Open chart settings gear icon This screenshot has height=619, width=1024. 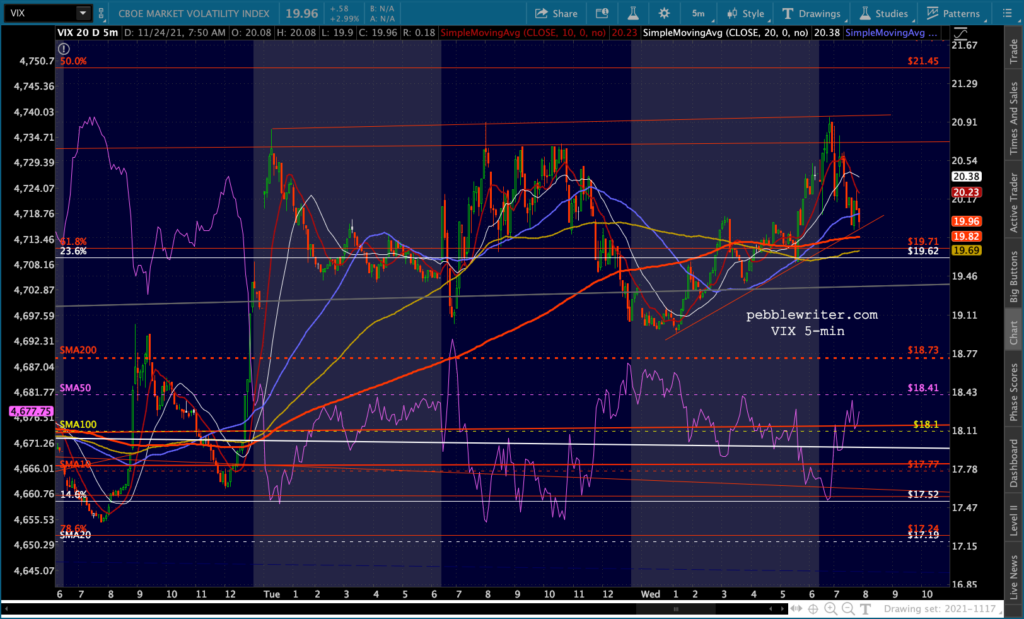pyautogui.click(x=664, y=13)
